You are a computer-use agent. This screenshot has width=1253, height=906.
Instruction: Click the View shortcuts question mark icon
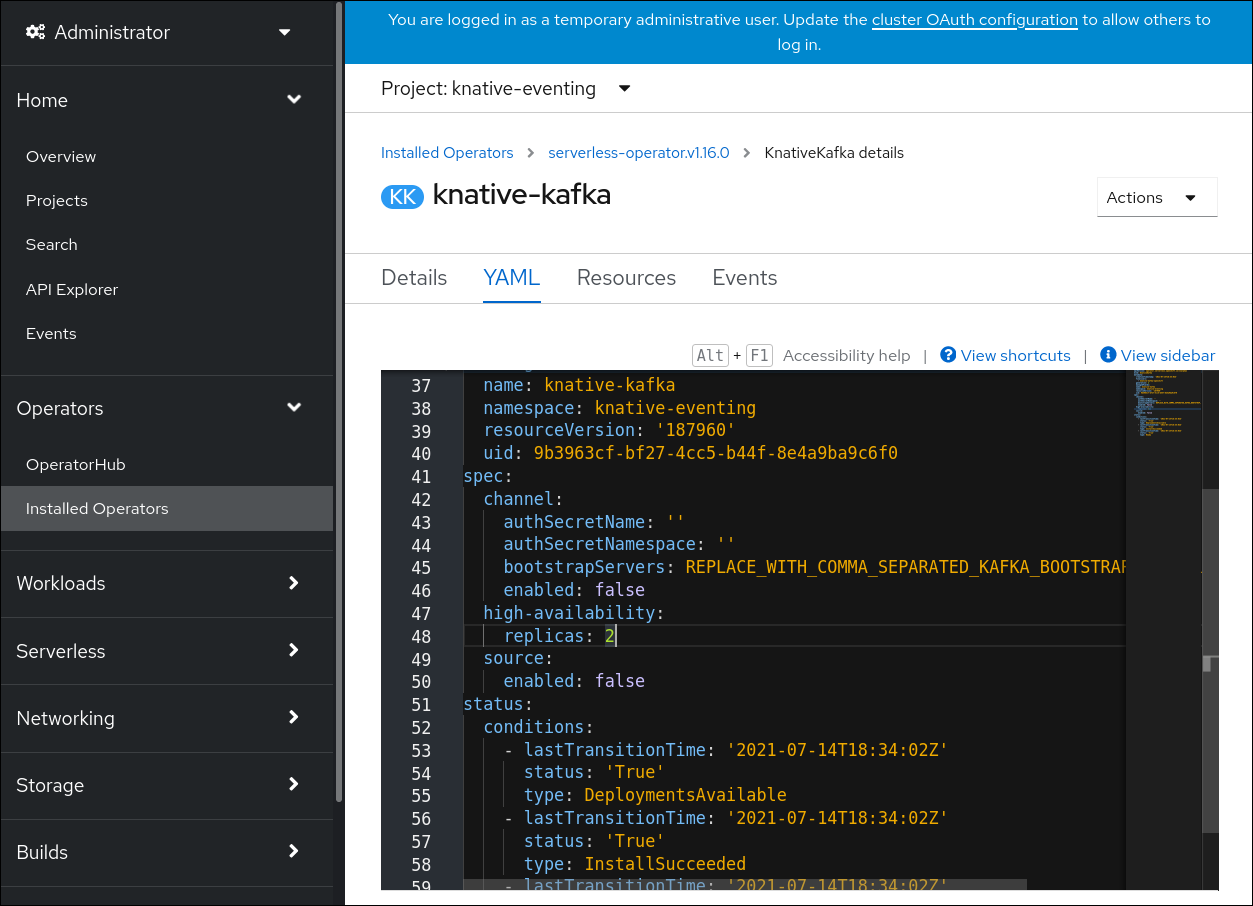click(x=948, y=355)
